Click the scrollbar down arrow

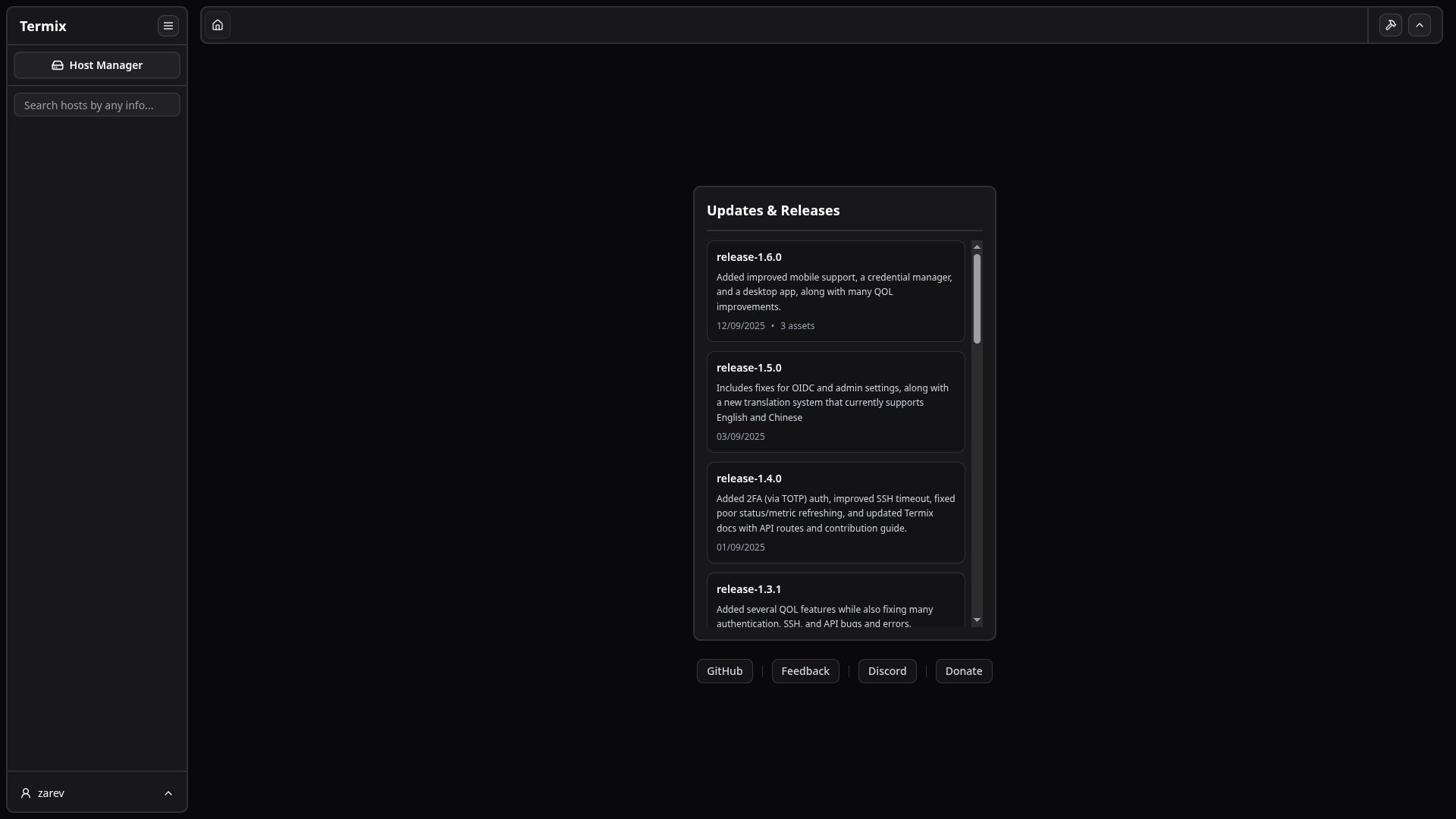[977, 620]
